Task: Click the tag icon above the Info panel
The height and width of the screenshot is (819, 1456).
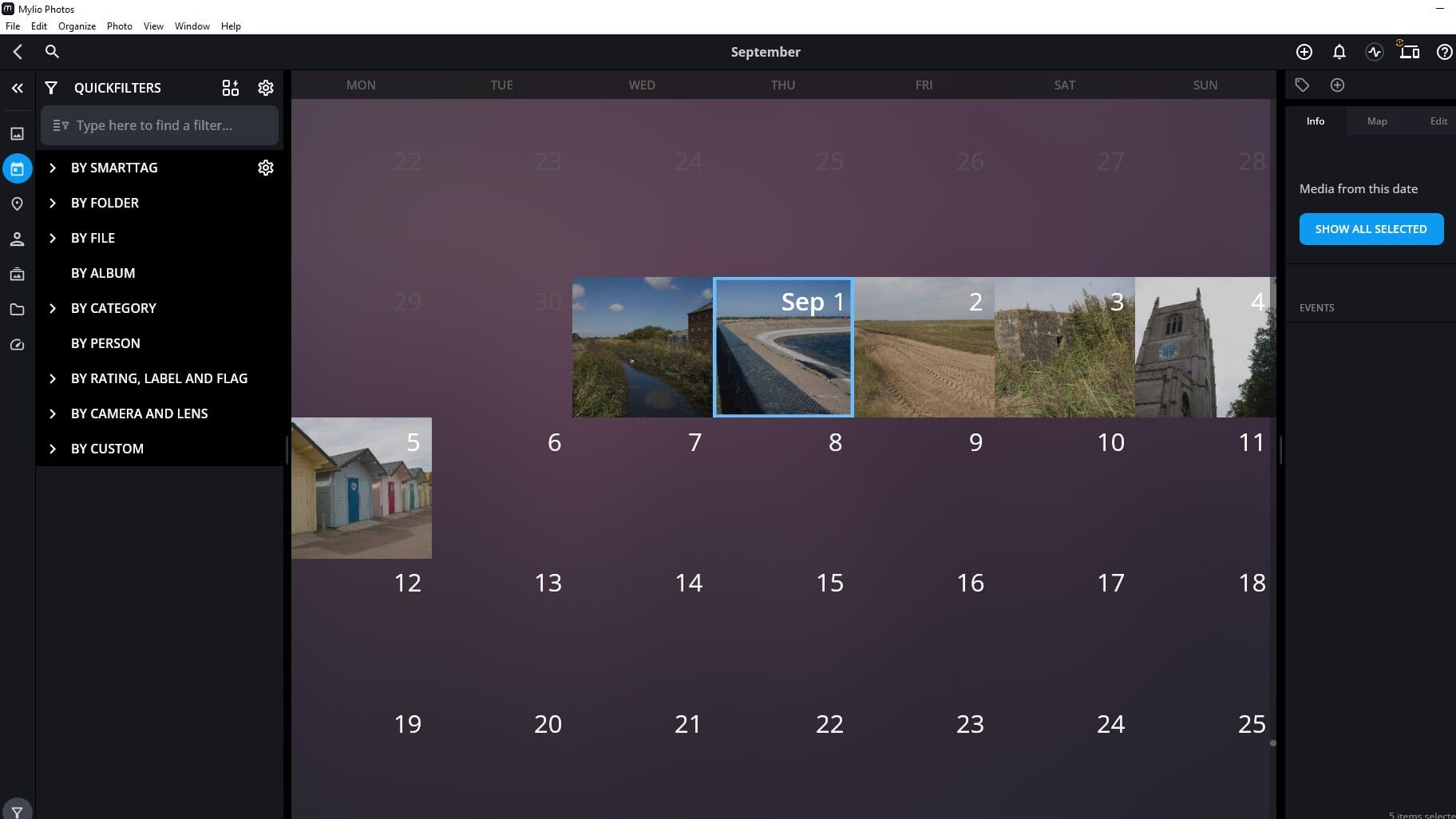Action: [x=1303, y=85]
